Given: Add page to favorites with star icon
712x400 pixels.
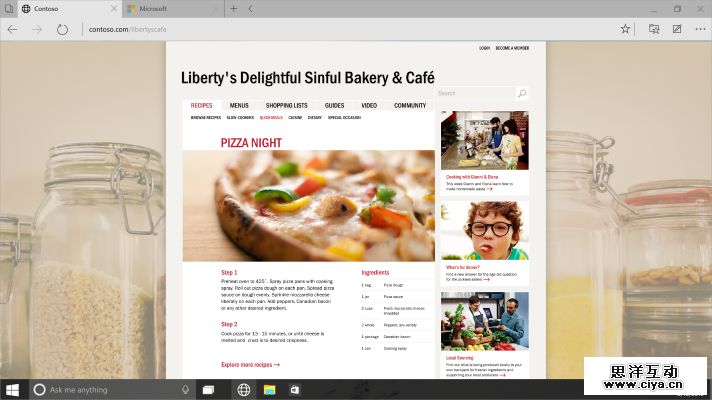Looking at the screenshot, I should (625, 29).
